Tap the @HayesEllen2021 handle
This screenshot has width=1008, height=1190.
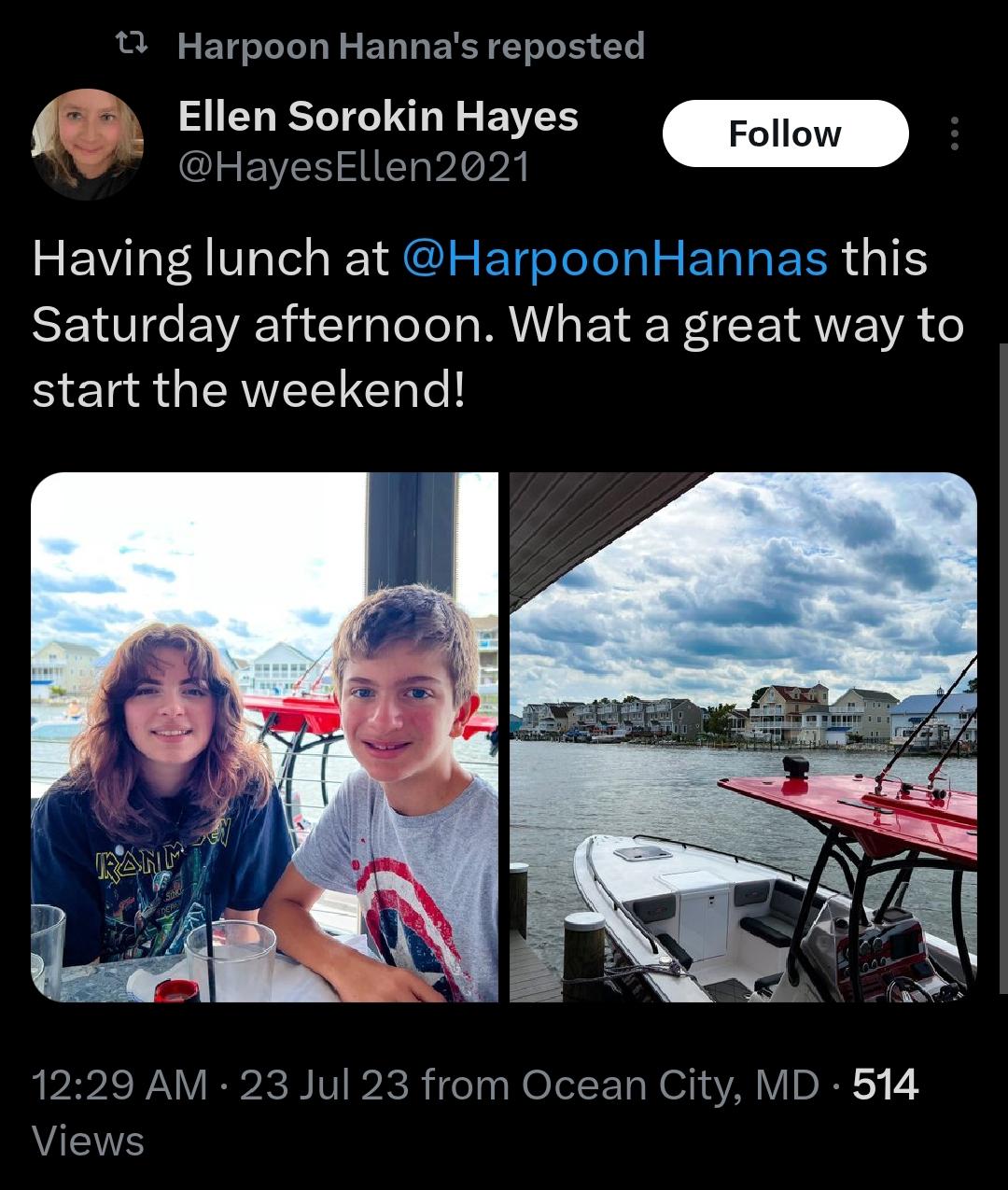click(354, 167)
